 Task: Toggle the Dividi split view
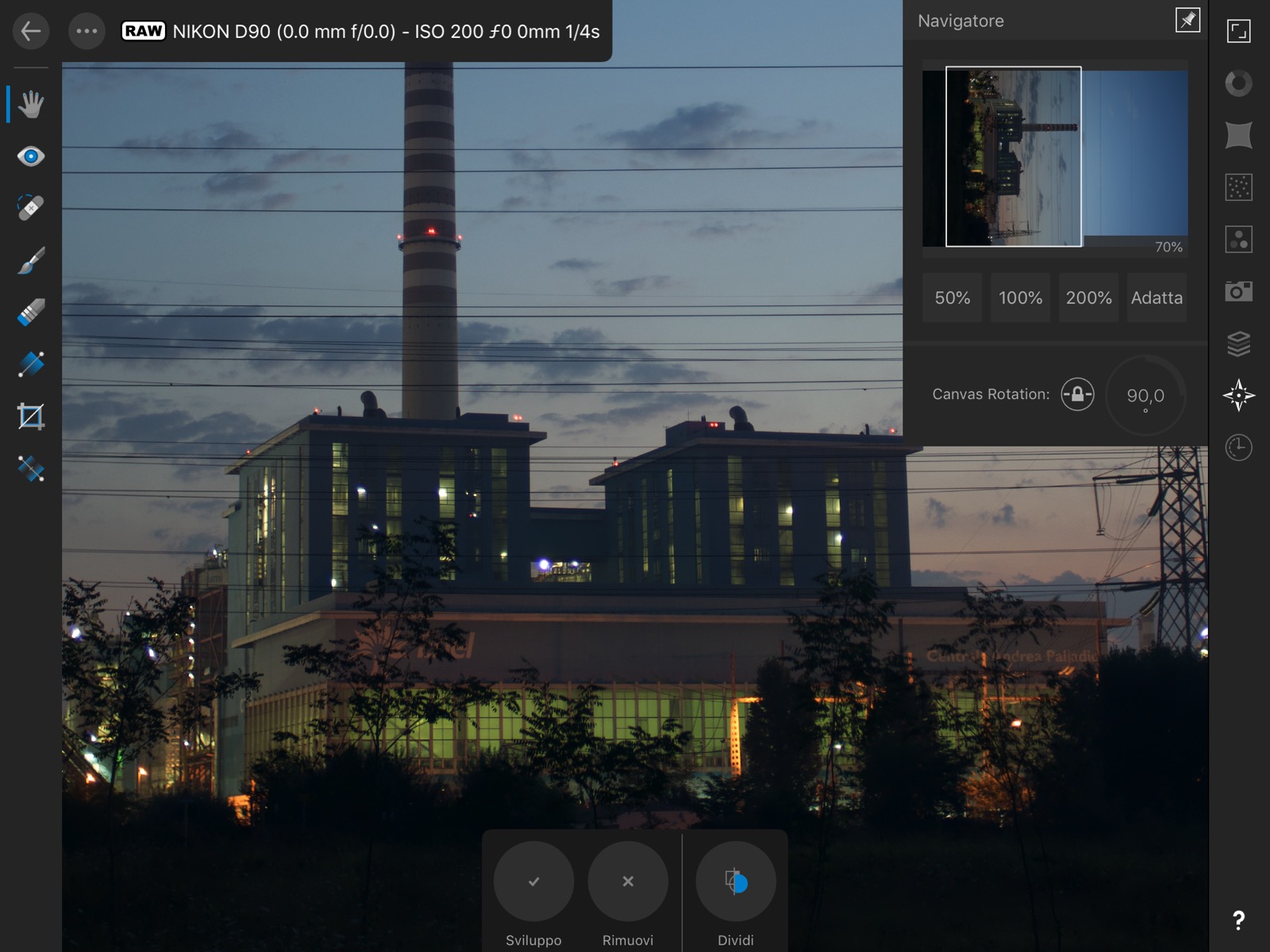(x=736, y=881)
